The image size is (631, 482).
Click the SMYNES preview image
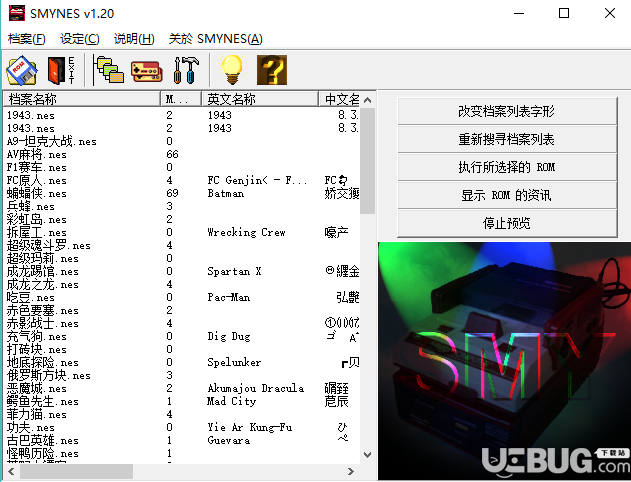pyautogui.click(x=505, y=361)
